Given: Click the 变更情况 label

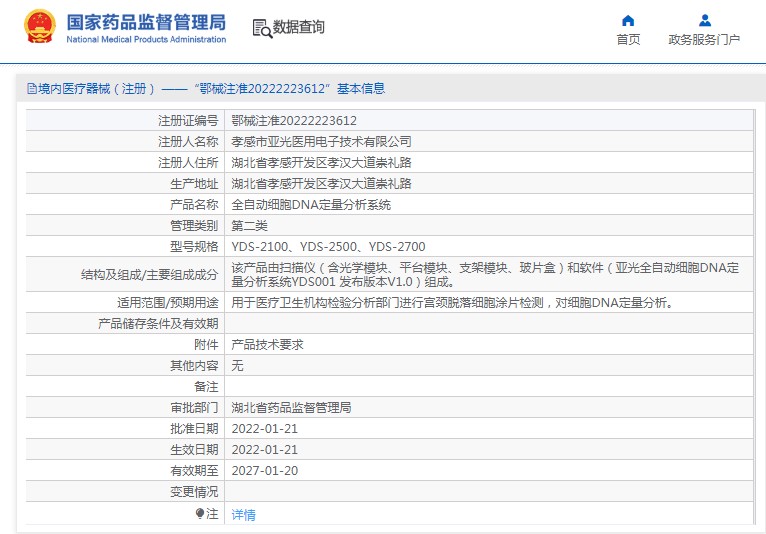Looking at the screenshot, I should click(x=194, y=492).
